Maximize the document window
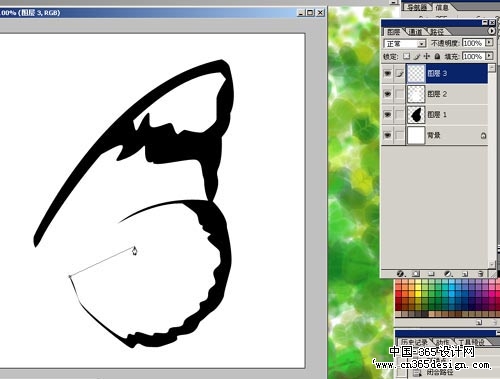The width and height of the screenshot is (500, 379). [x=310, y=13]
